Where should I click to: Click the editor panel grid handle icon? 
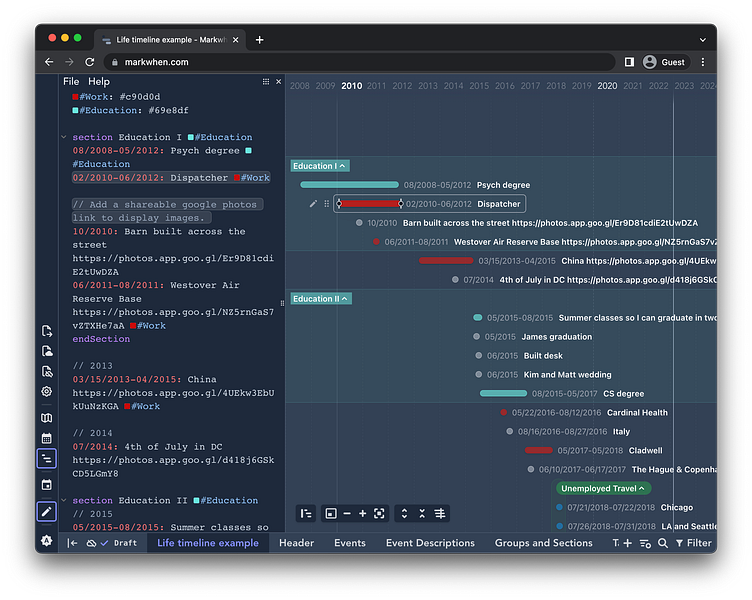[x=266, y=82]
